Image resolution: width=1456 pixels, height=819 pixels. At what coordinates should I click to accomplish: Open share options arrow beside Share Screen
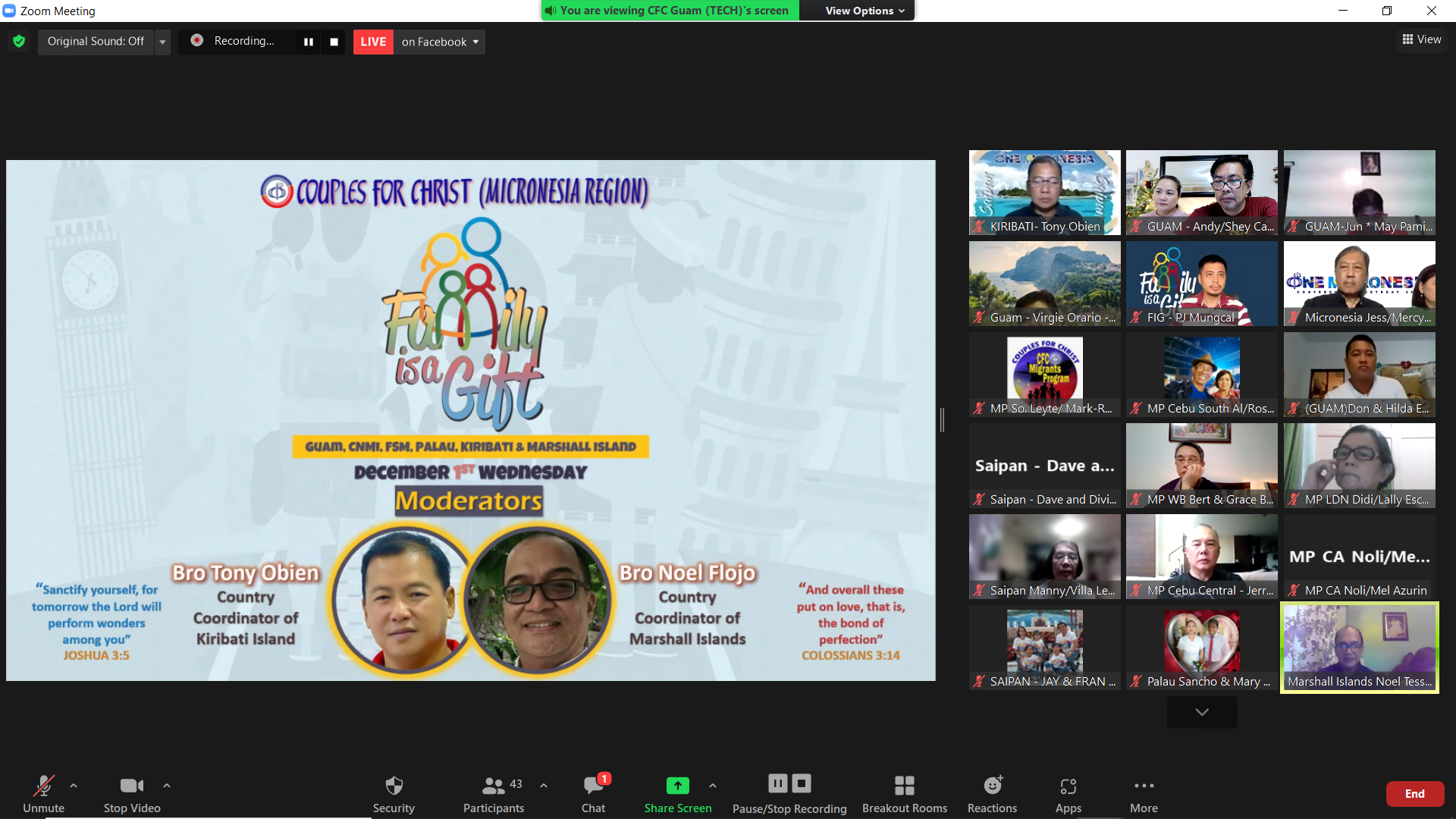pos(713,786)
